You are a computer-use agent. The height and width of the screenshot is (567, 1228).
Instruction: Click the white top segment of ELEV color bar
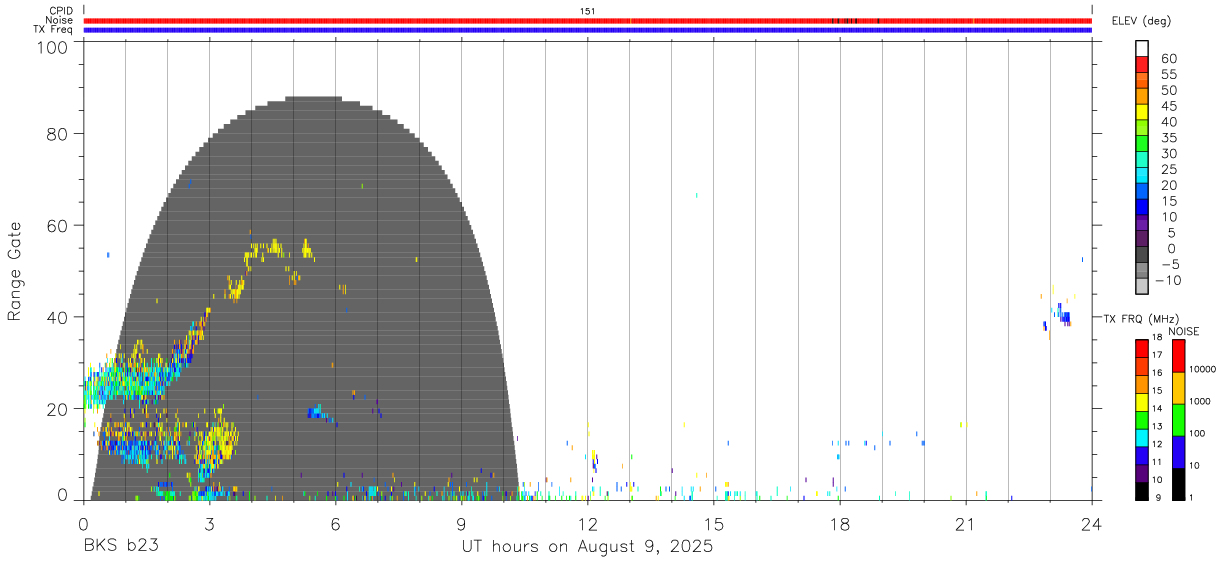[1142, 47]
